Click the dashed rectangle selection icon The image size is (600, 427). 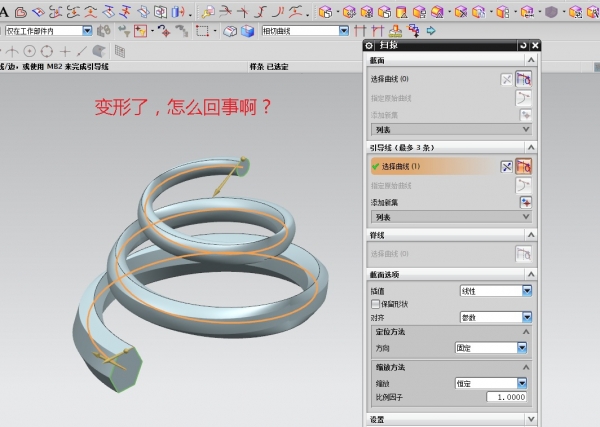[202, 31]
